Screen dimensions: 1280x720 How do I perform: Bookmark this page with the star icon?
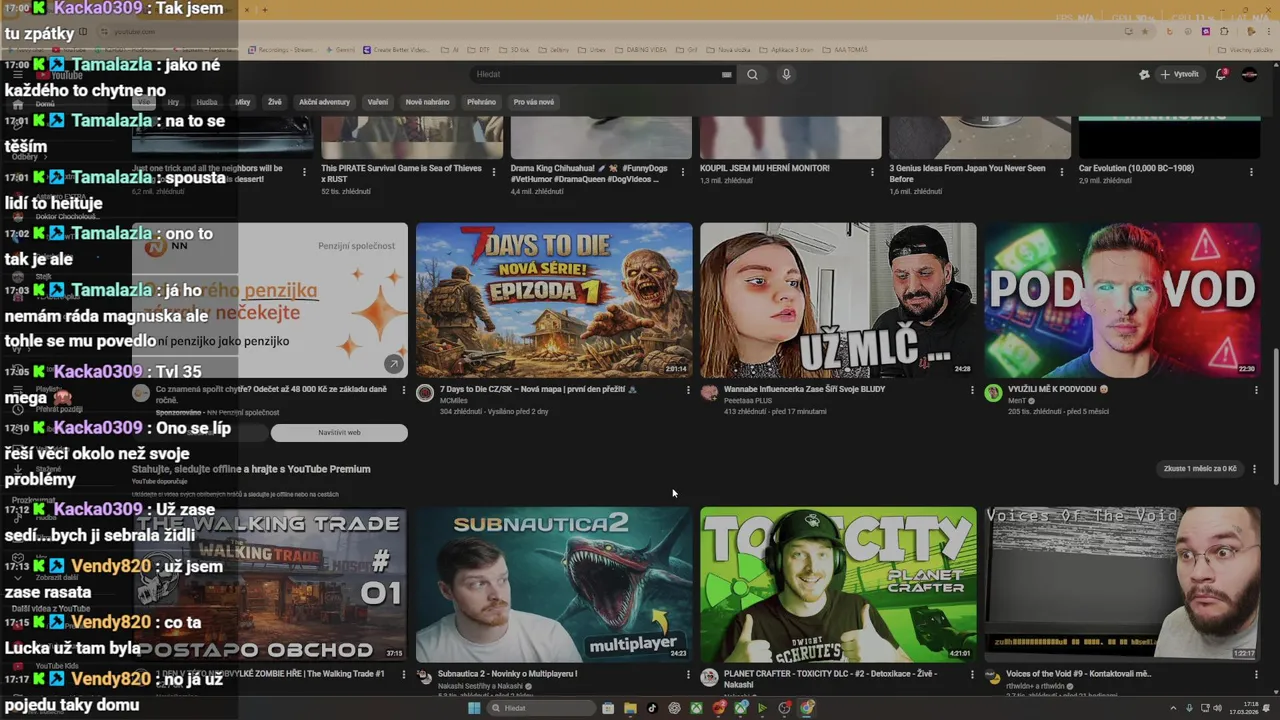click(1144, 31)
